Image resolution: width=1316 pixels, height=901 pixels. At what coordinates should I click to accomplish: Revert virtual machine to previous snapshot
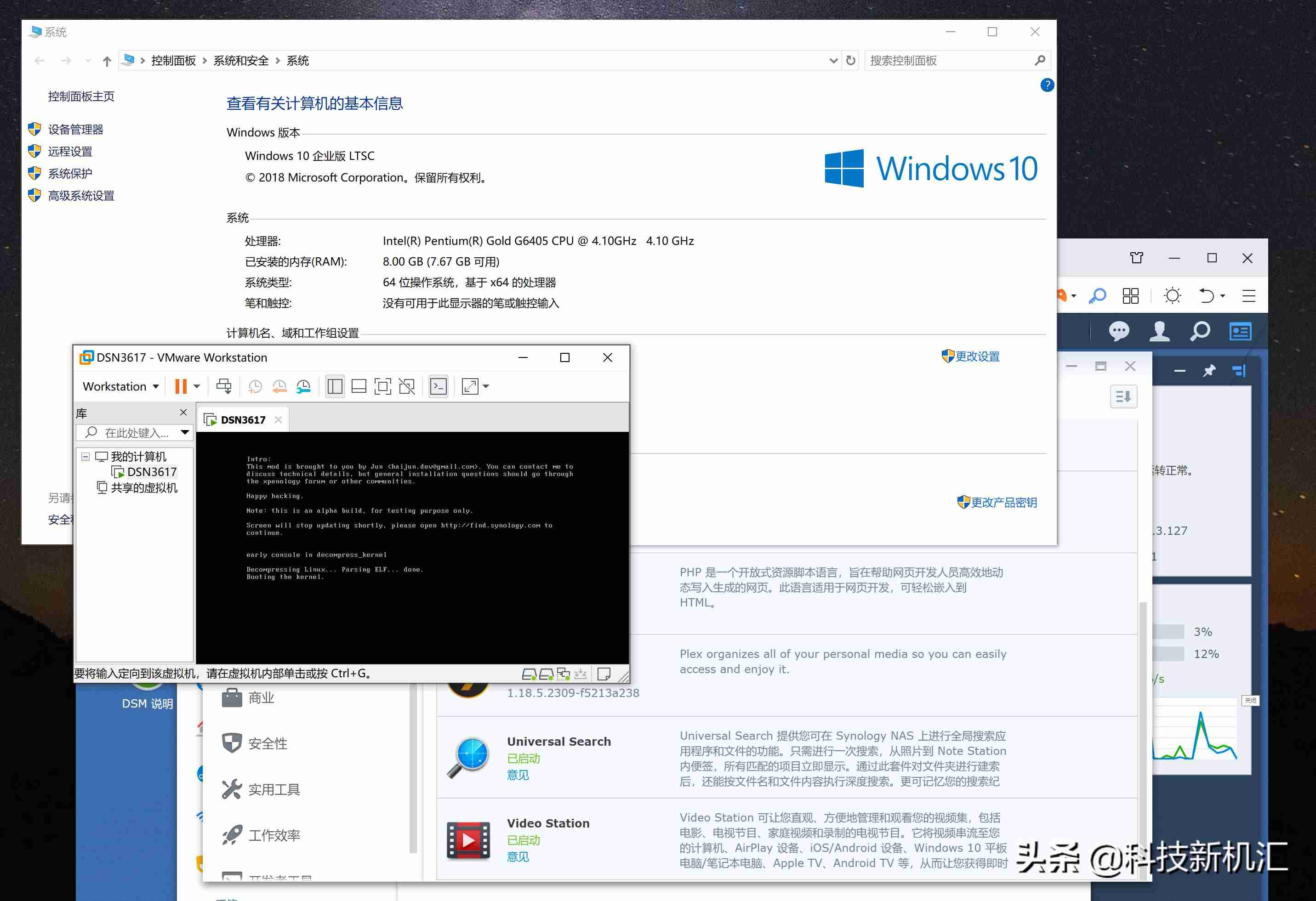click(279, 386)
